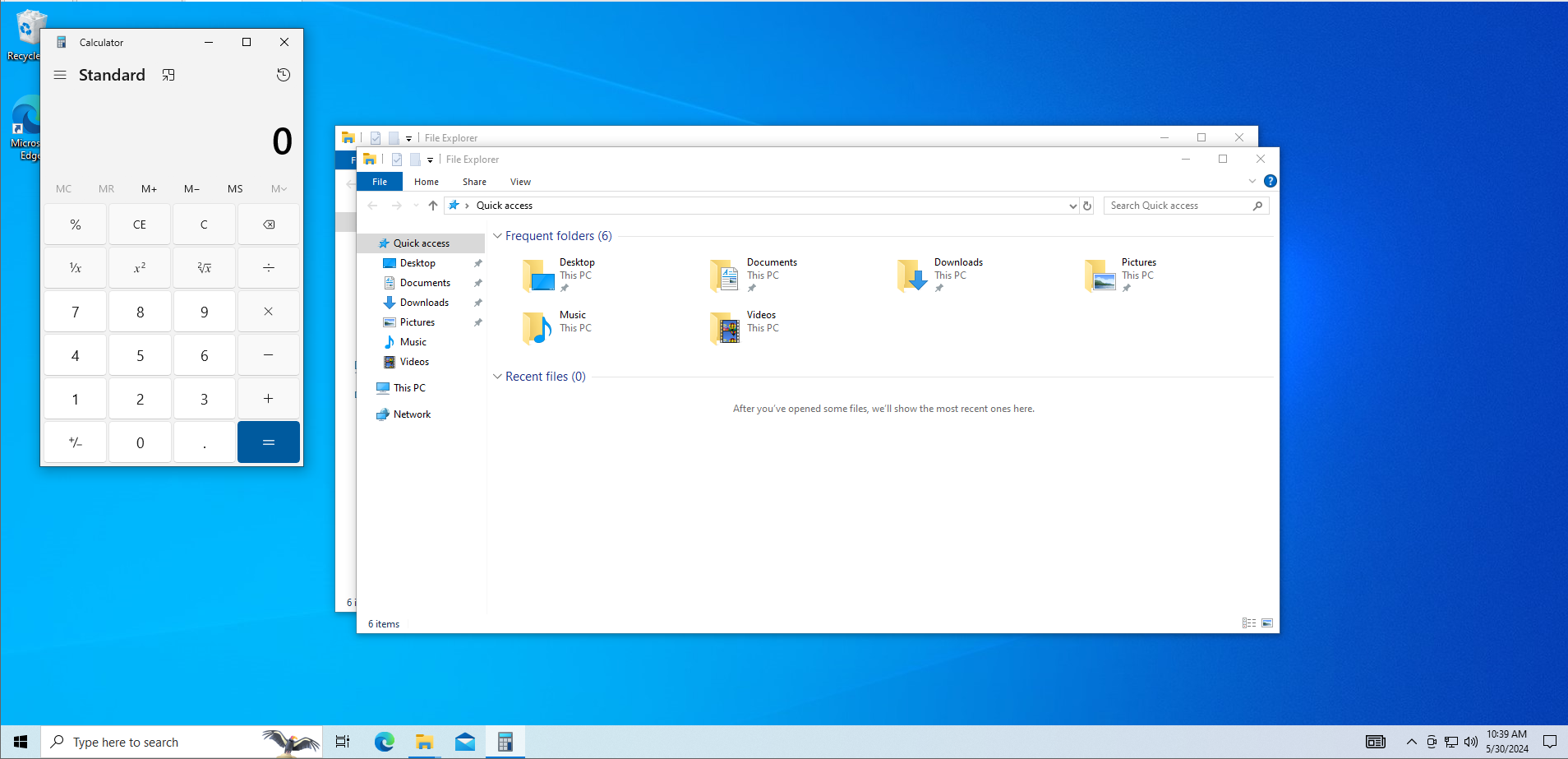The height and width of the screenshot is (759, 1568).
Task: Click the square root button
Action: coord(204,268)
